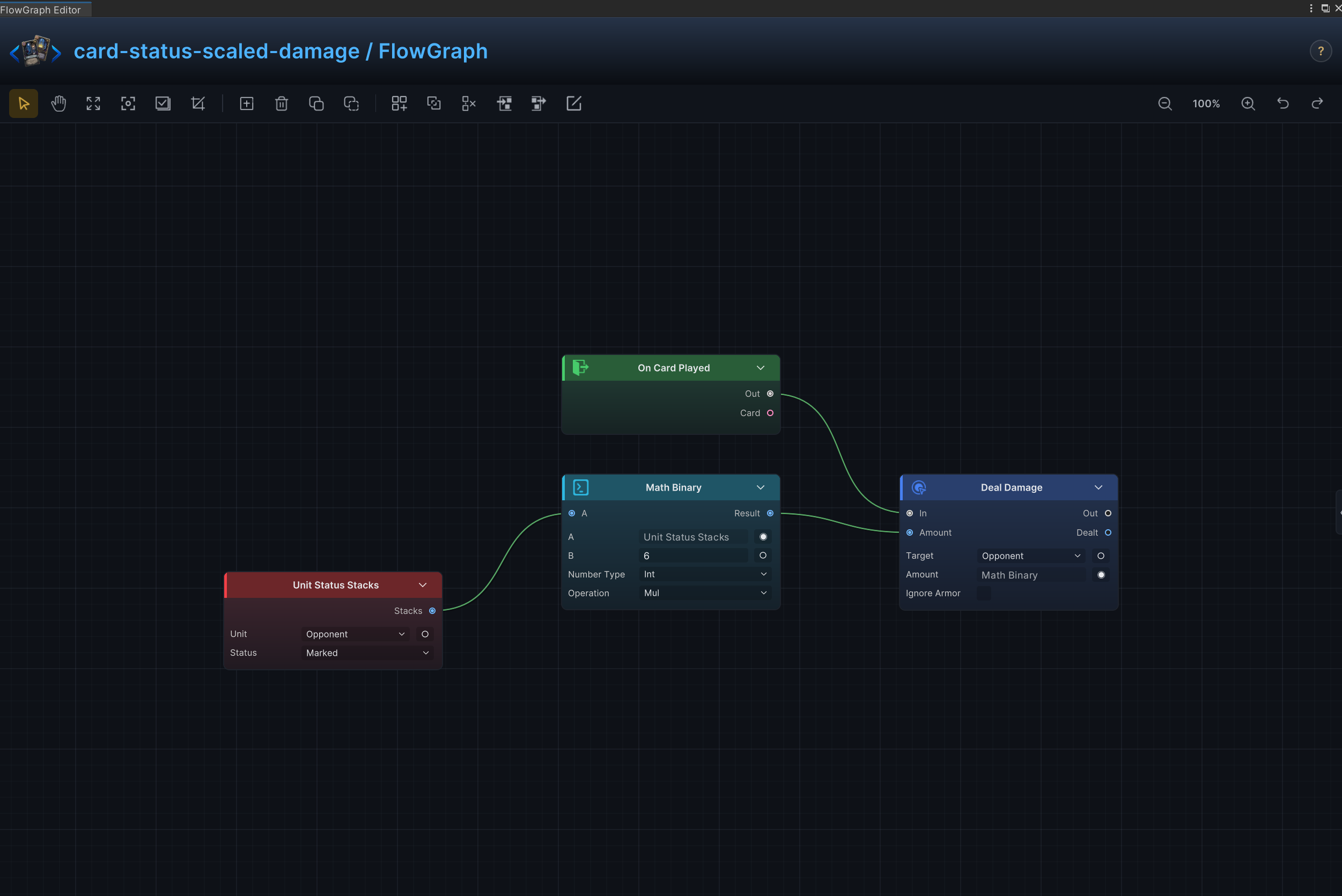This screenshot has height=896, width=1342.
Task: Click the B value field showing 6
Action: click(694, 556)
